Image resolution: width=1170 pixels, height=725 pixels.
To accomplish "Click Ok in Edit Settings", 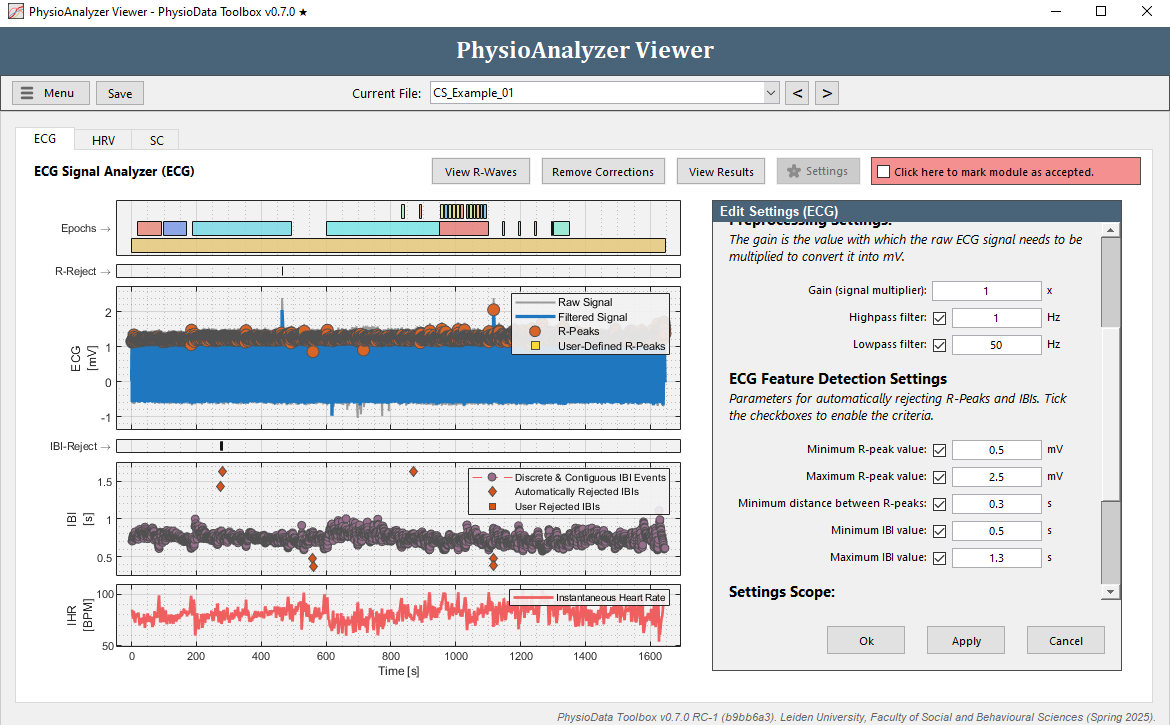I will [866, 641].
